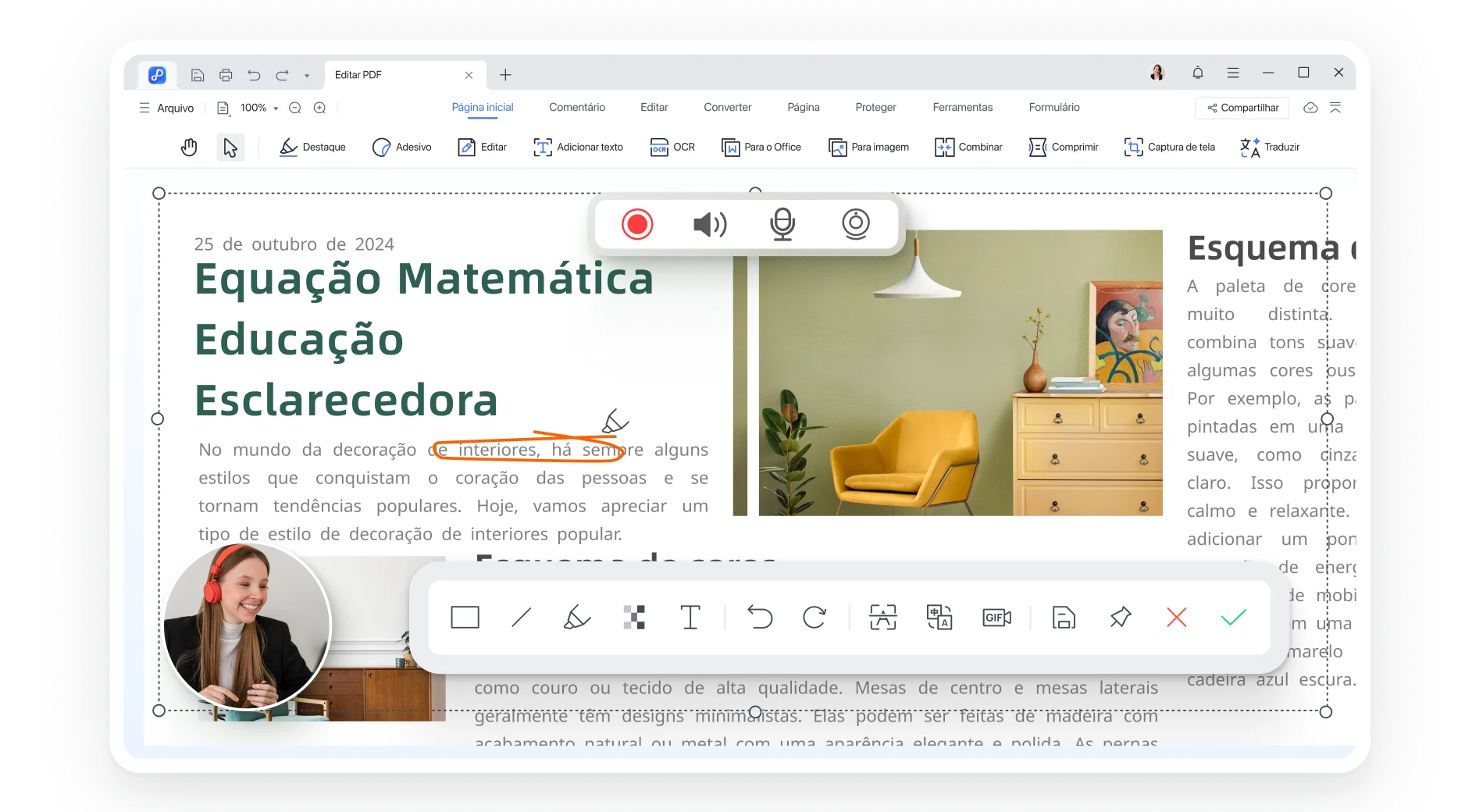Save the screenshot with the save icon

pos(1064,618)
